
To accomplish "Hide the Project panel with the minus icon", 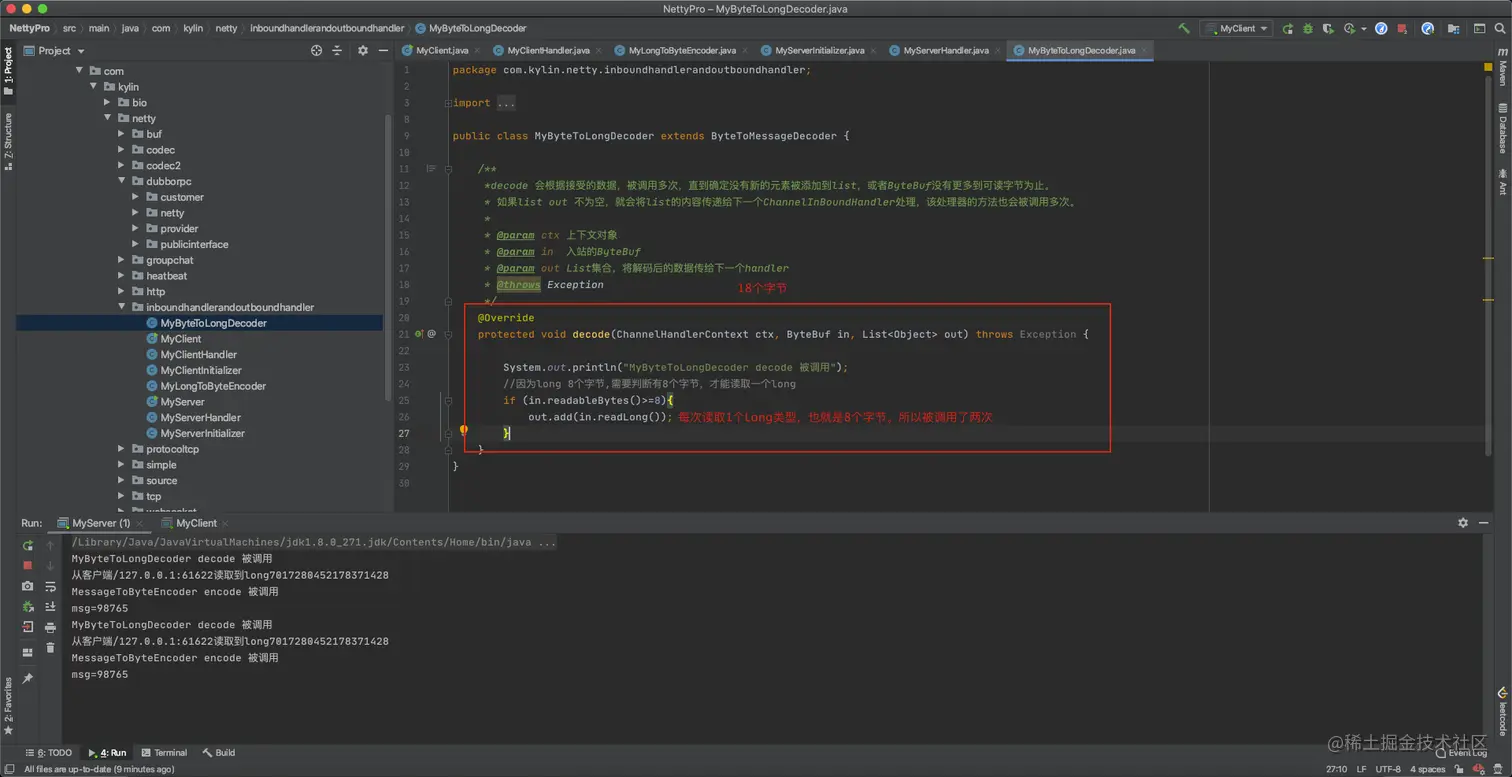I will [x=383, y=50].
